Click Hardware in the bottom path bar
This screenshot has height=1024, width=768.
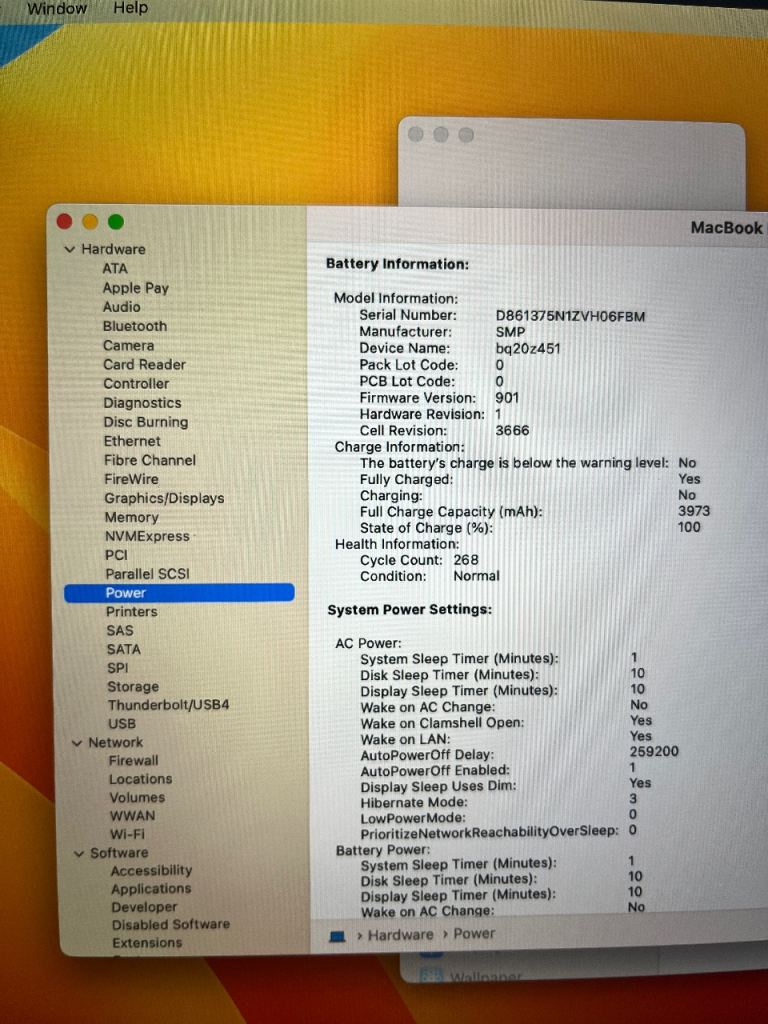400,935
